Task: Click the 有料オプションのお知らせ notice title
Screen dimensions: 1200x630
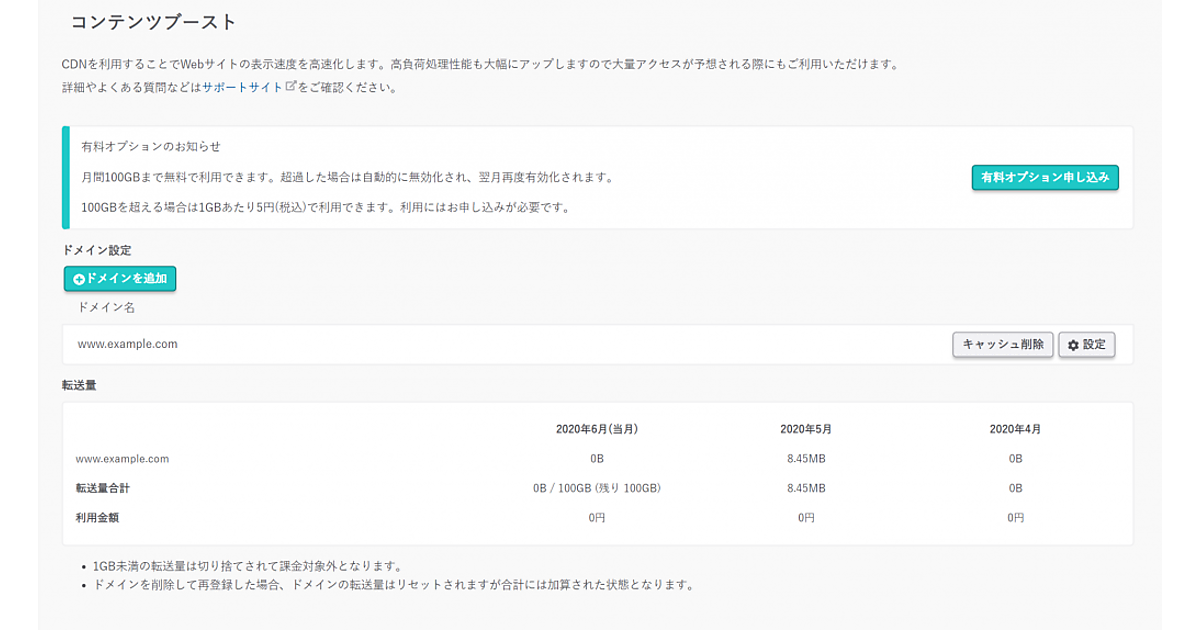Action: coord(151,147)
